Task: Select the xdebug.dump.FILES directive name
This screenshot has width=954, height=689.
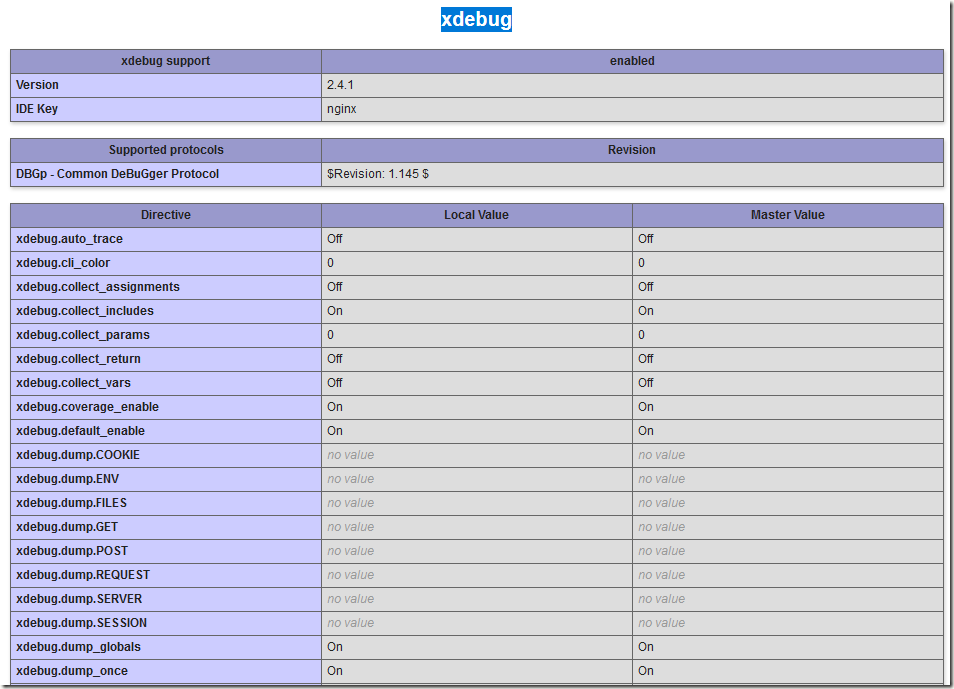Action: click(71, 503)
